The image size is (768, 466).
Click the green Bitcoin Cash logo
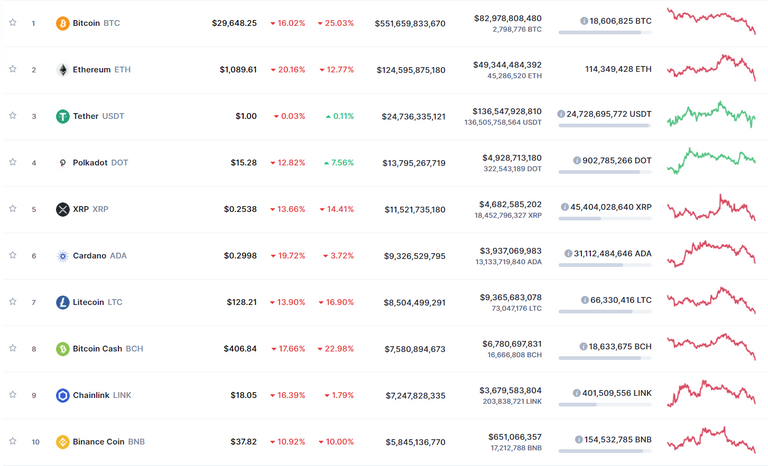63,349
